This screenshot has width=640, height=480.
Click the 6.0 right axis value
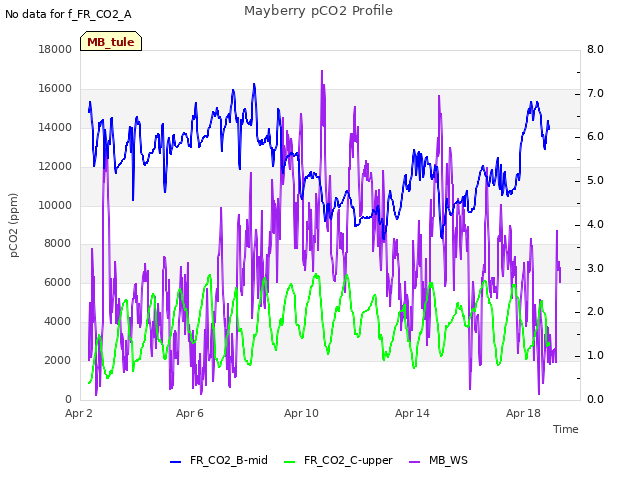pyautogui.click(x=595, y=137)
